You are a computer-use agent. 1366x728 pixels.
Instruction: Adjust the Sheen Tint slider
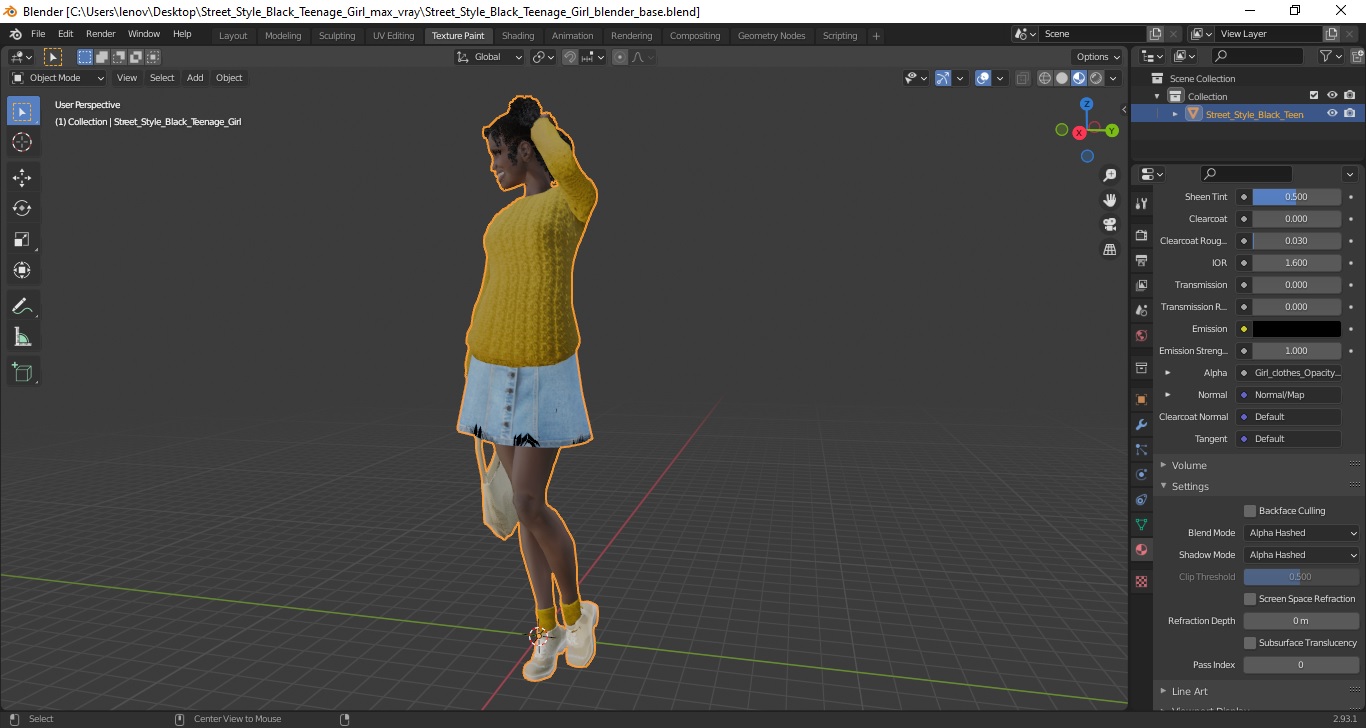[1296, 197]
